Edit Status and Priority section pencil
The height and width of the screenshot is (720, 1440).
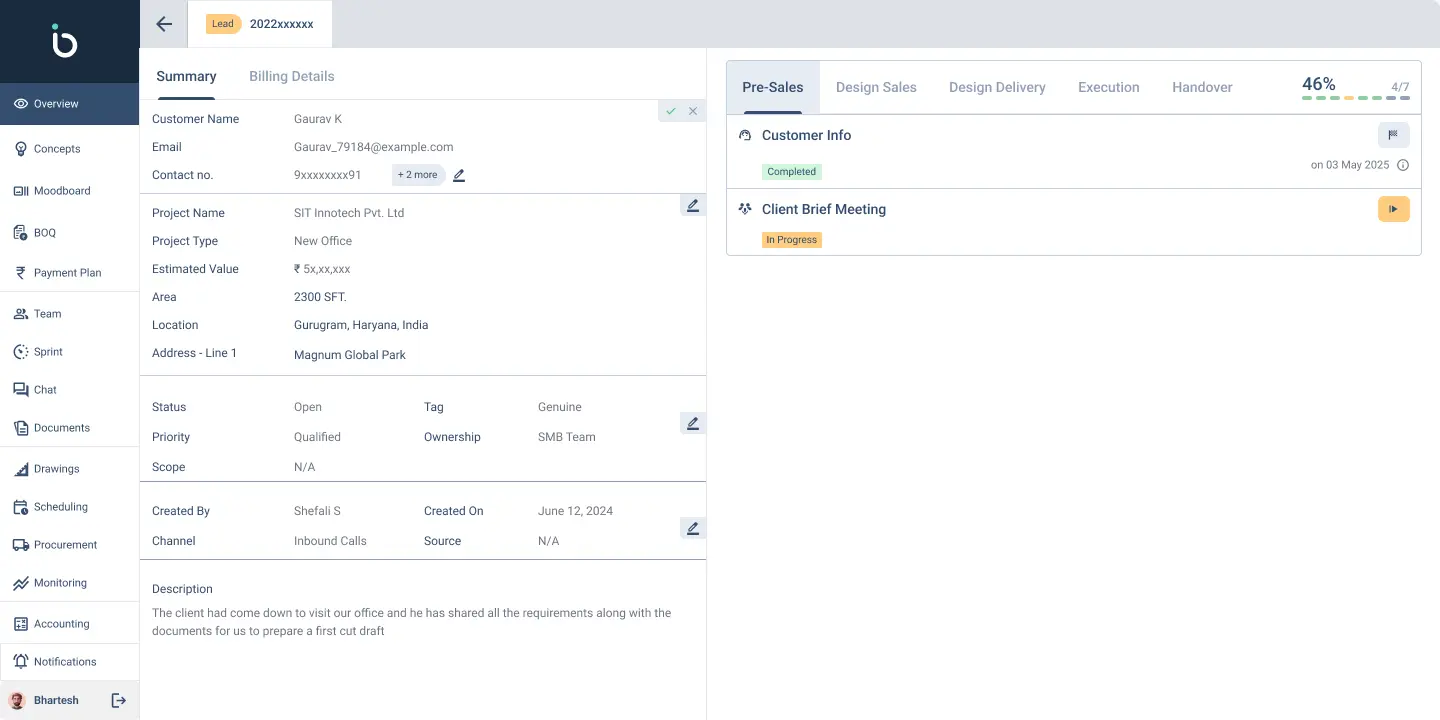point(692,423)
